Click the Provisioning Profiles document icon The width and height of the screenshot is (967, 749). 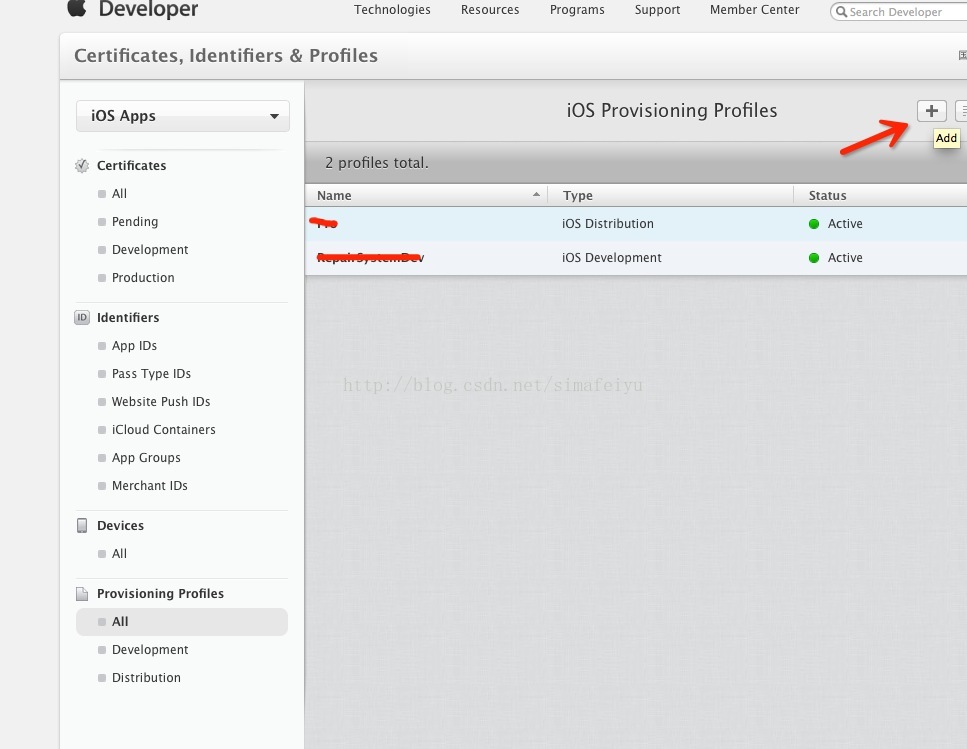point(81,594)
